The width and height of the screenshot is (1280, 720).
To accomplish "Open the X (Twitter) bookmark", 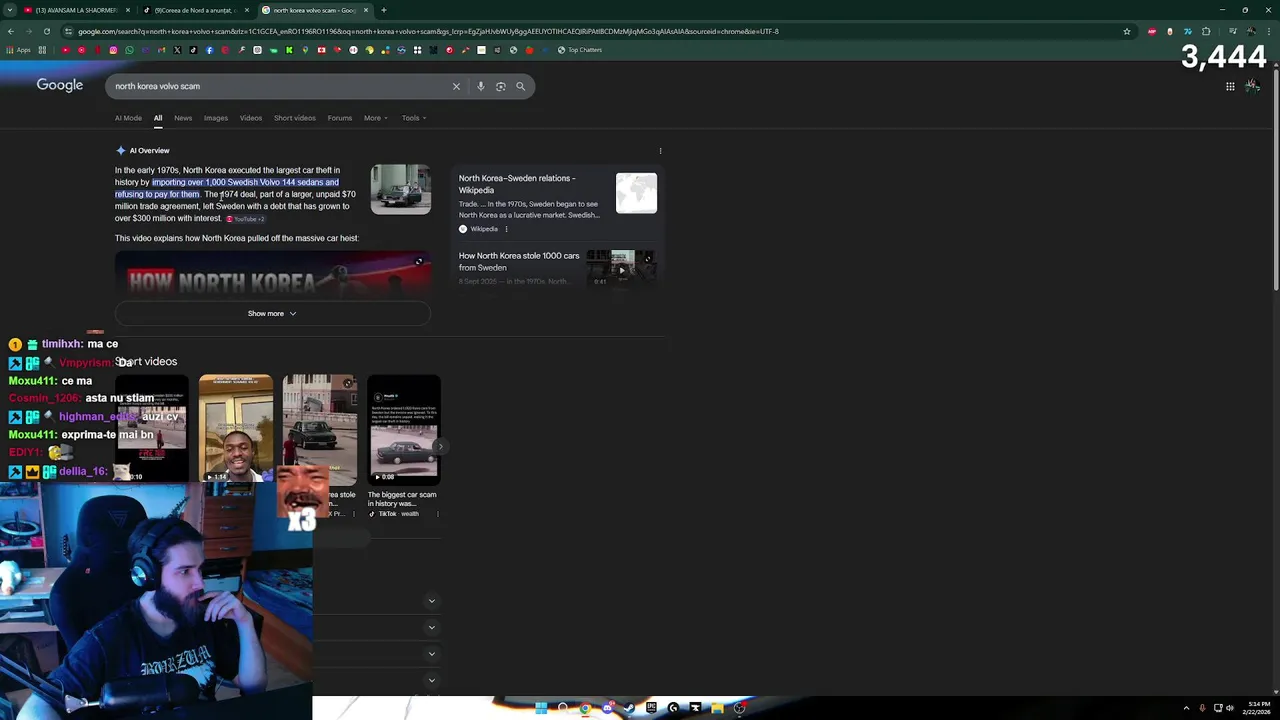I will tap(177, 50).
